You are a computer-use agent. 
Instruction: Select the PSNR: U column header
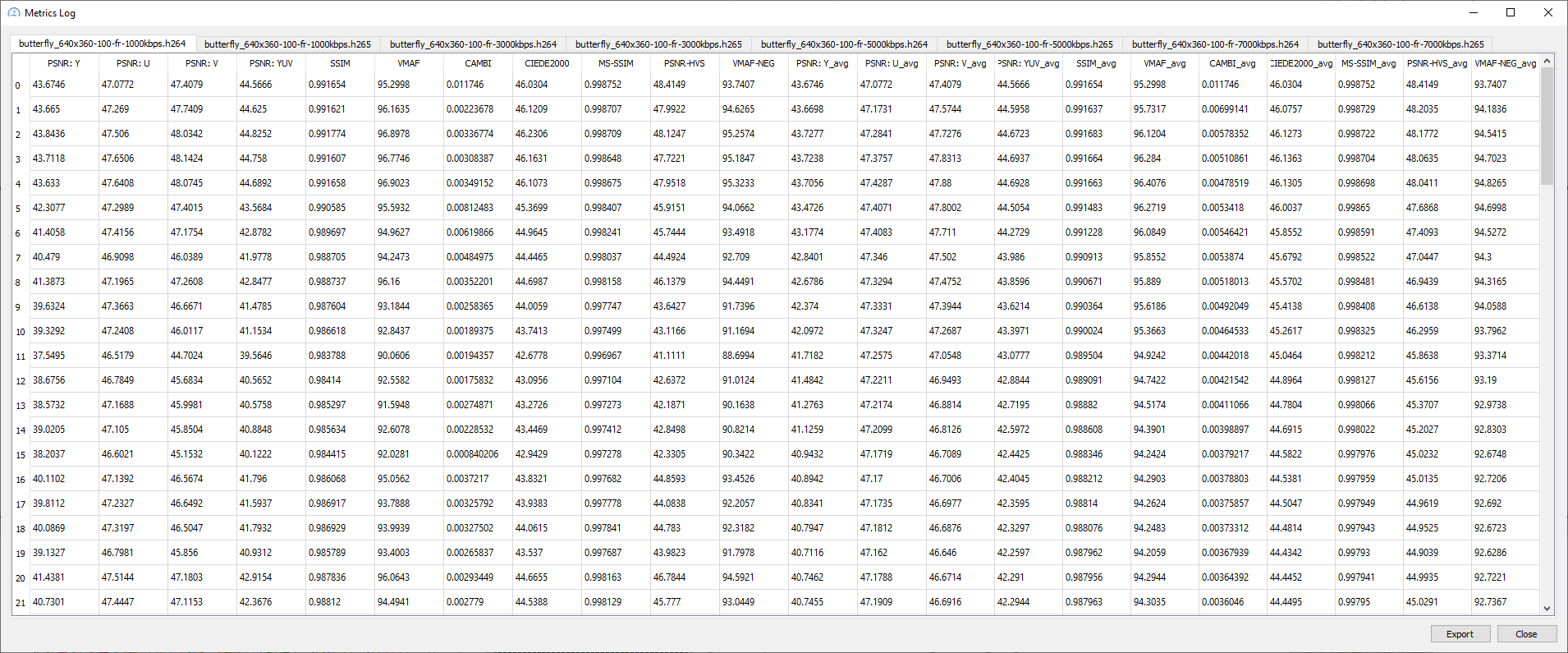pos(133,63)
